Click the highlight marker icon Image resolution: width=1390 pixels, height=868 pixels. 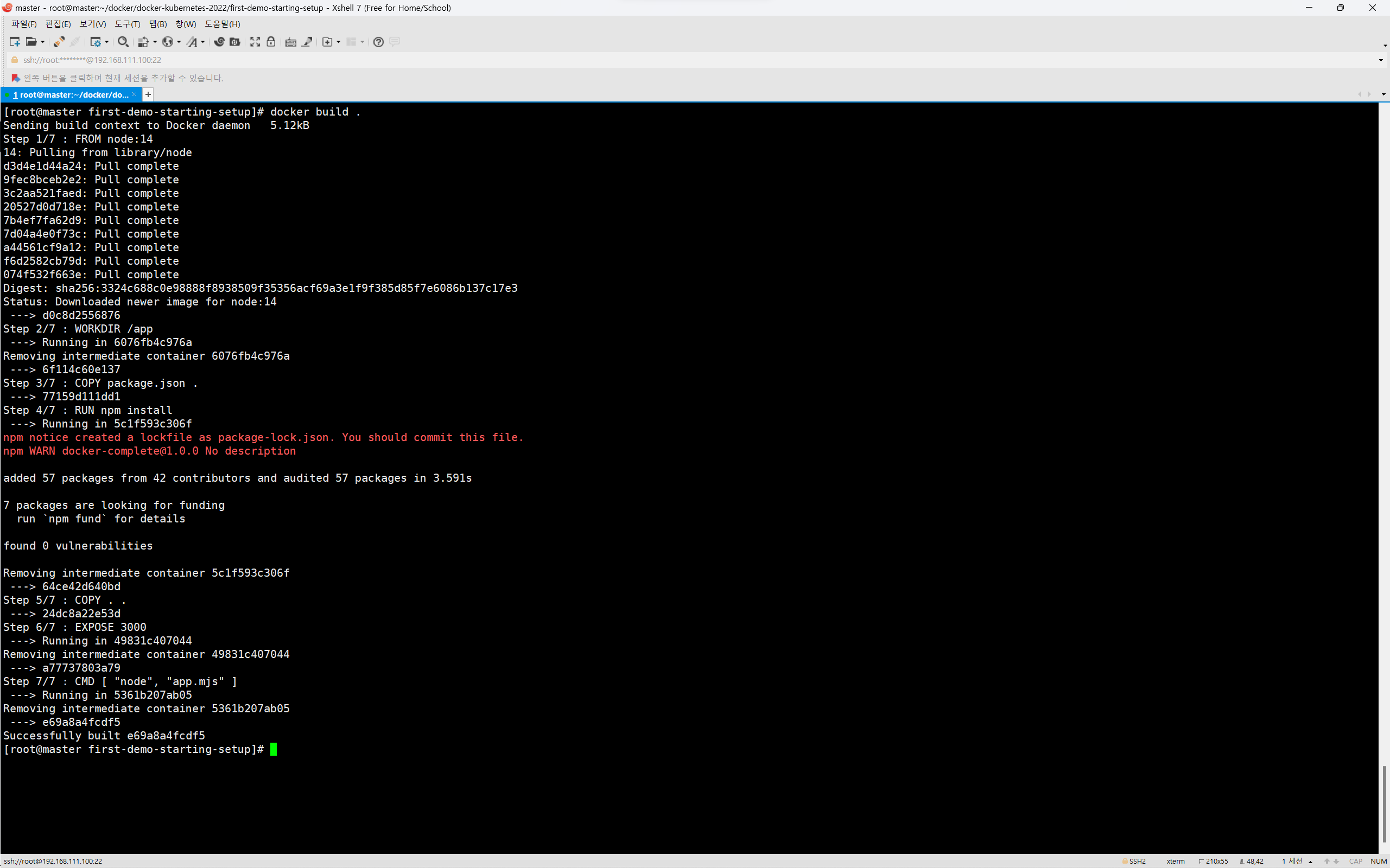307,42
